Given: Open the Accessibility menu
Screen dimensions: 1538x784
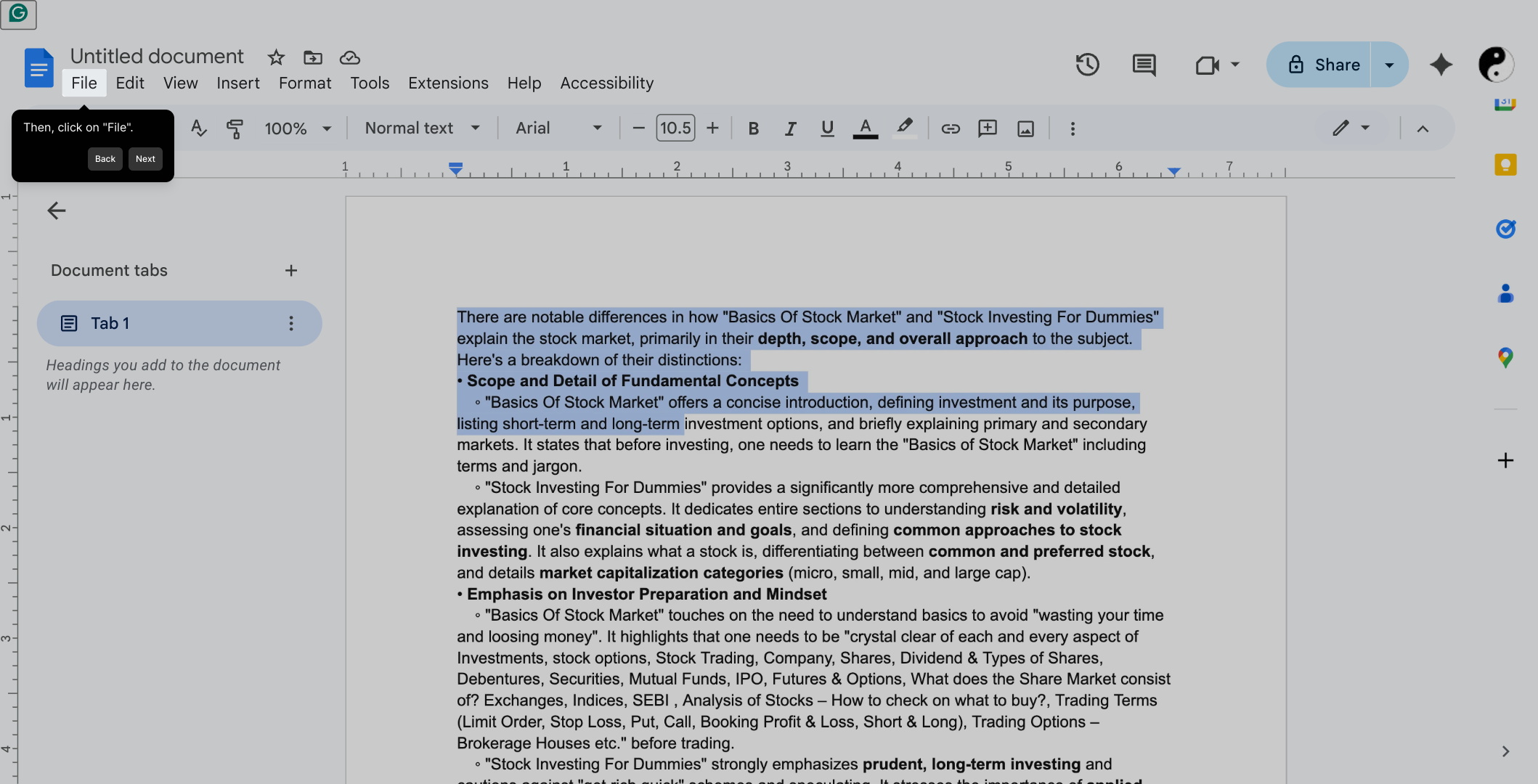Looking at the screenshot, I should click(607, 83).
